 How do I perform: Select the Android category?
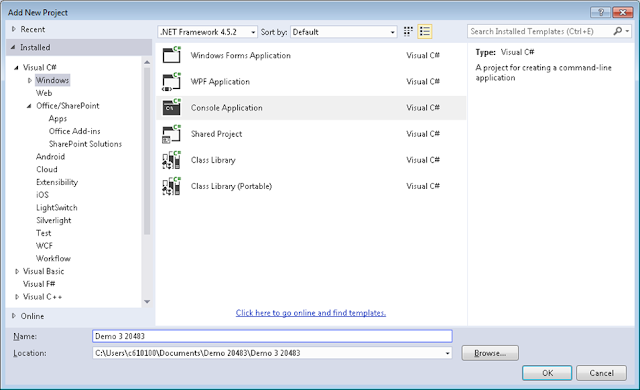(51, 157)
